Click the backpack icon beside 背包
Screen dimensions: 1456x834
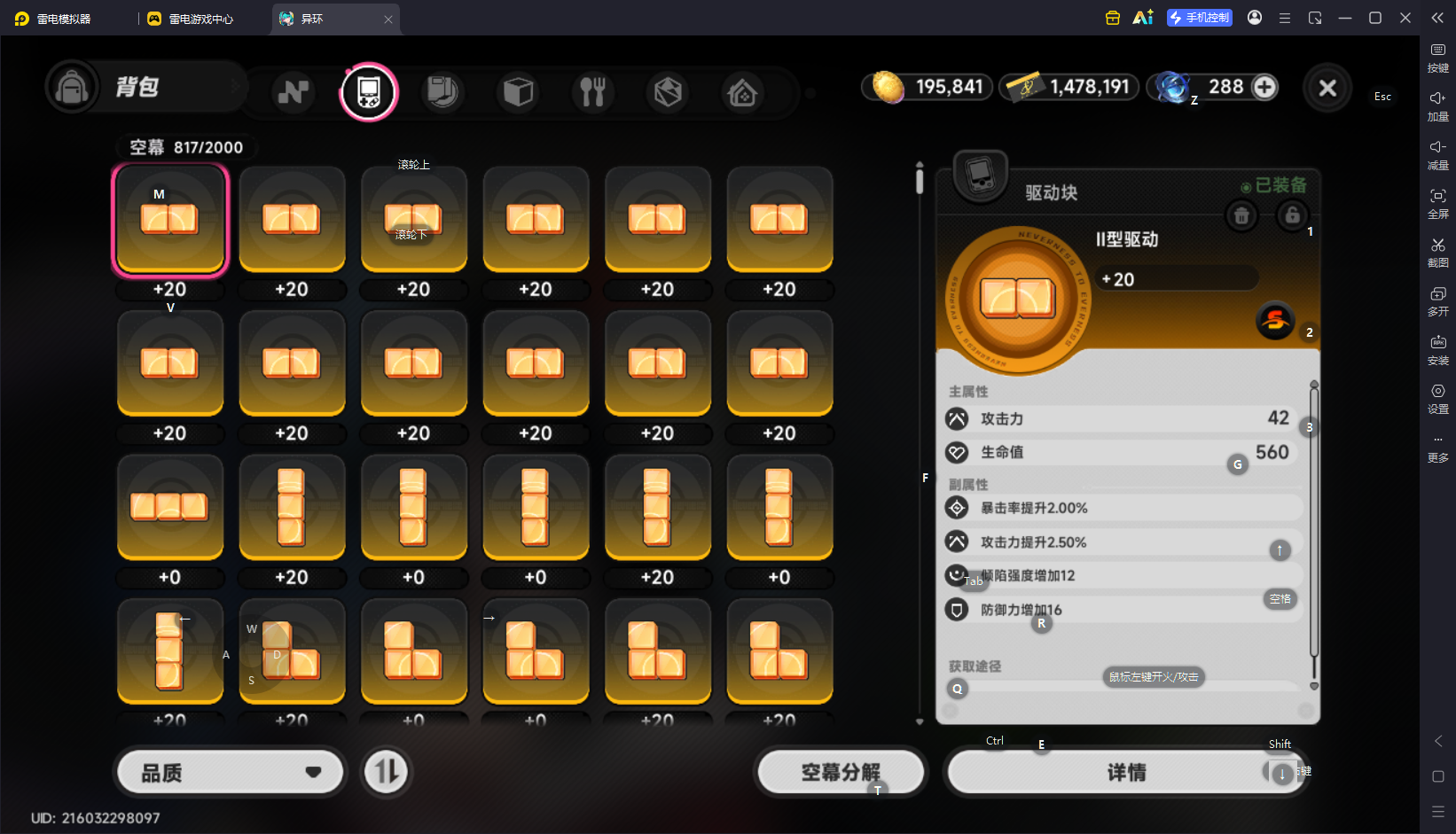pyautogui.click(x=72, y=87)
